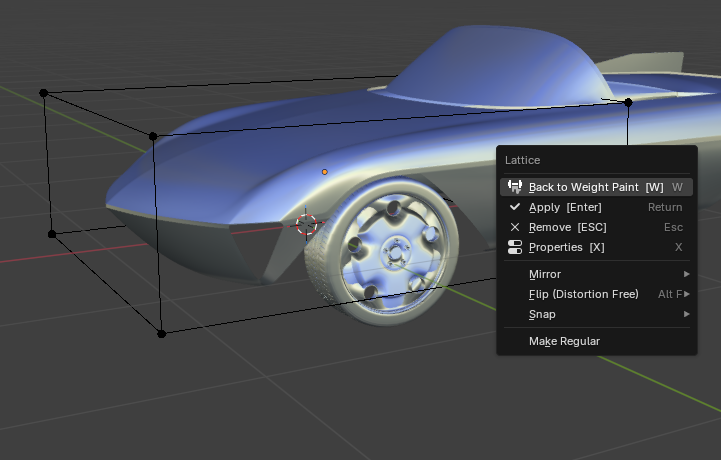This screenshot has height=460, width=721.
Task: Click the weight paint icon beside Back to Weight Paint
Action: click(515, 187)
